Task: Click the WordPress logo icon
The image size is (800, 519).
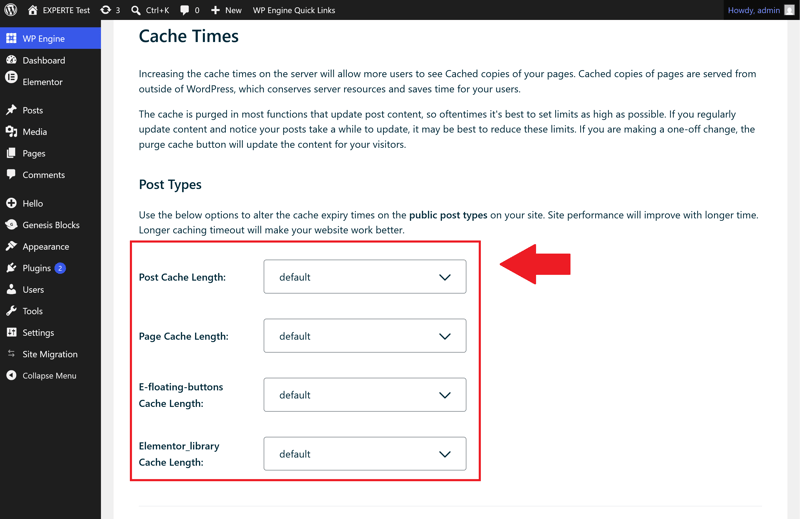Action: point(11,10)
